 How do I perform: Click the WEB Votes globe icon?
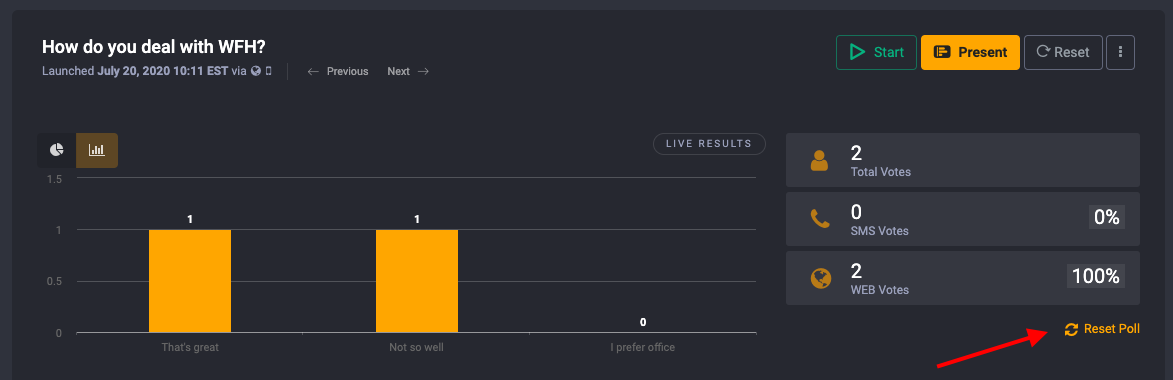[x=821, y=278]
